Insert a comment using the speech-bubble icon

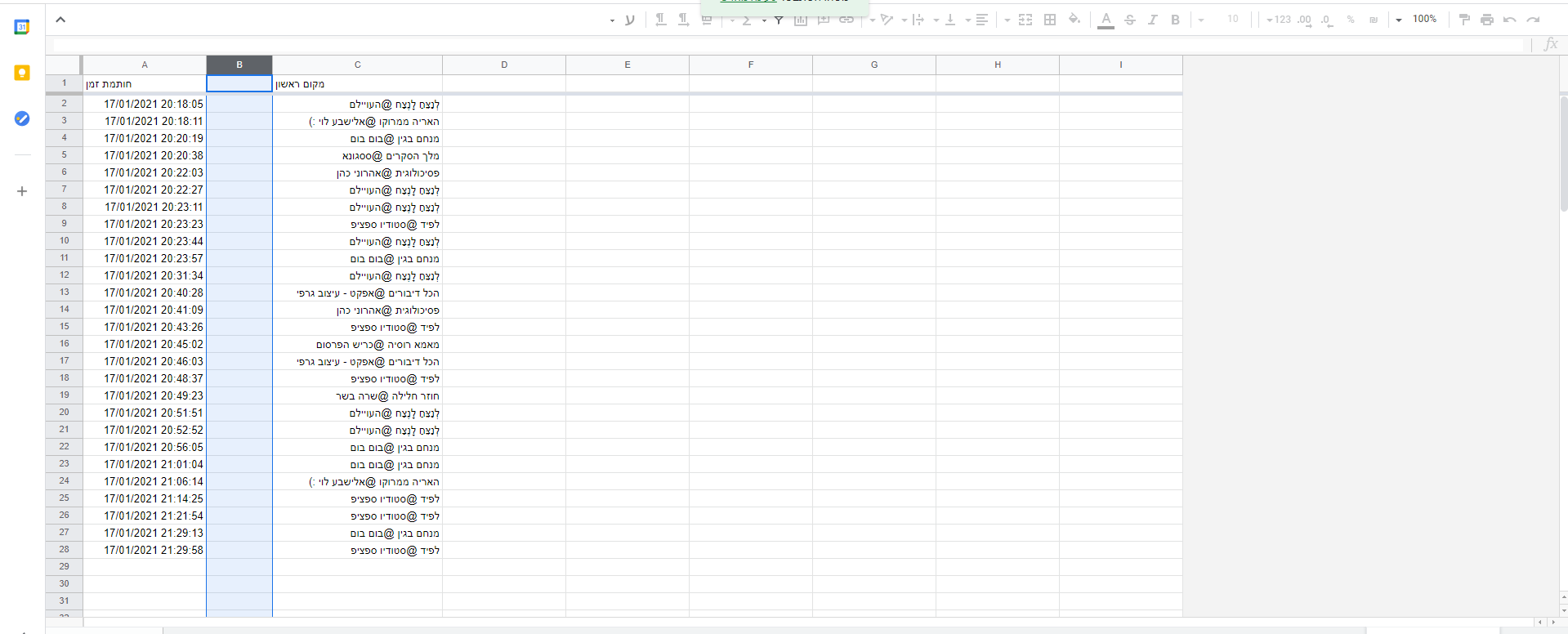[x=824, y=20]
